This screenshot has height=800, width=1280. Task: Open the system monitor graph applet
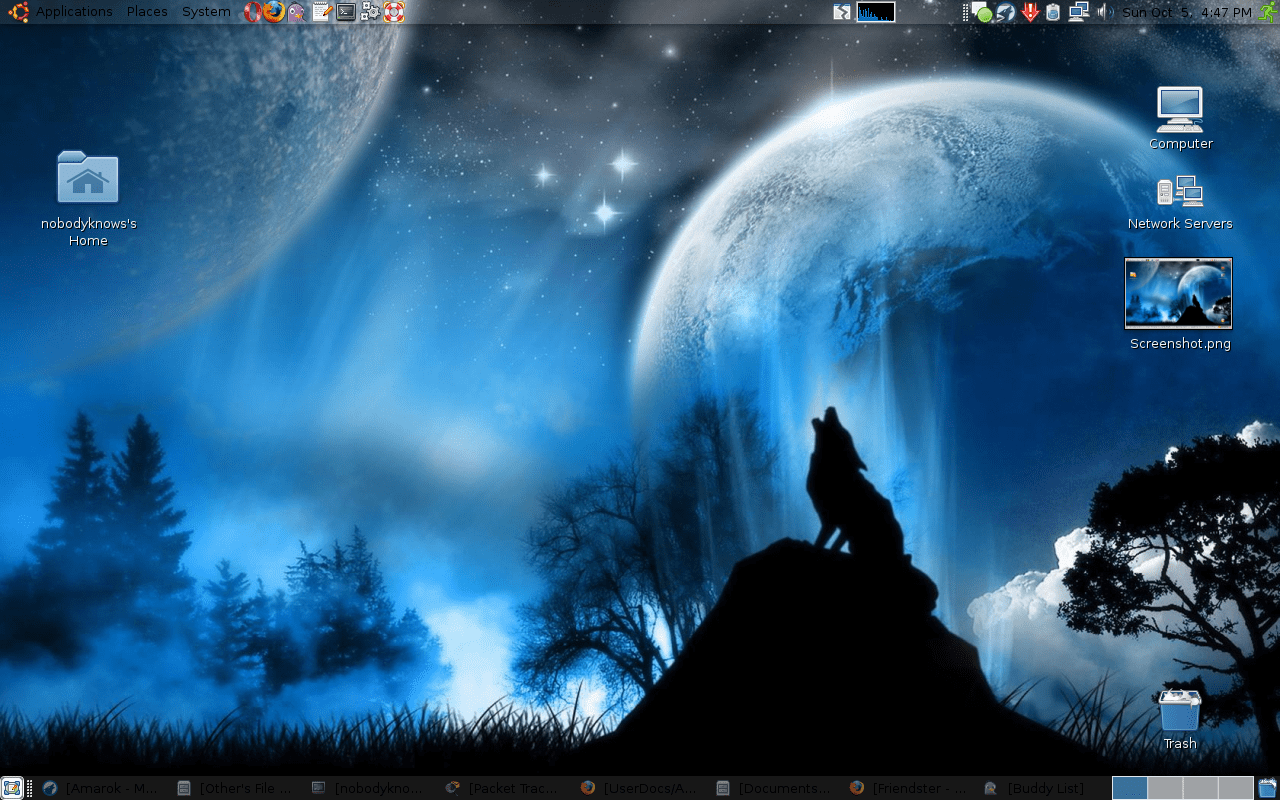pos(876,12)
